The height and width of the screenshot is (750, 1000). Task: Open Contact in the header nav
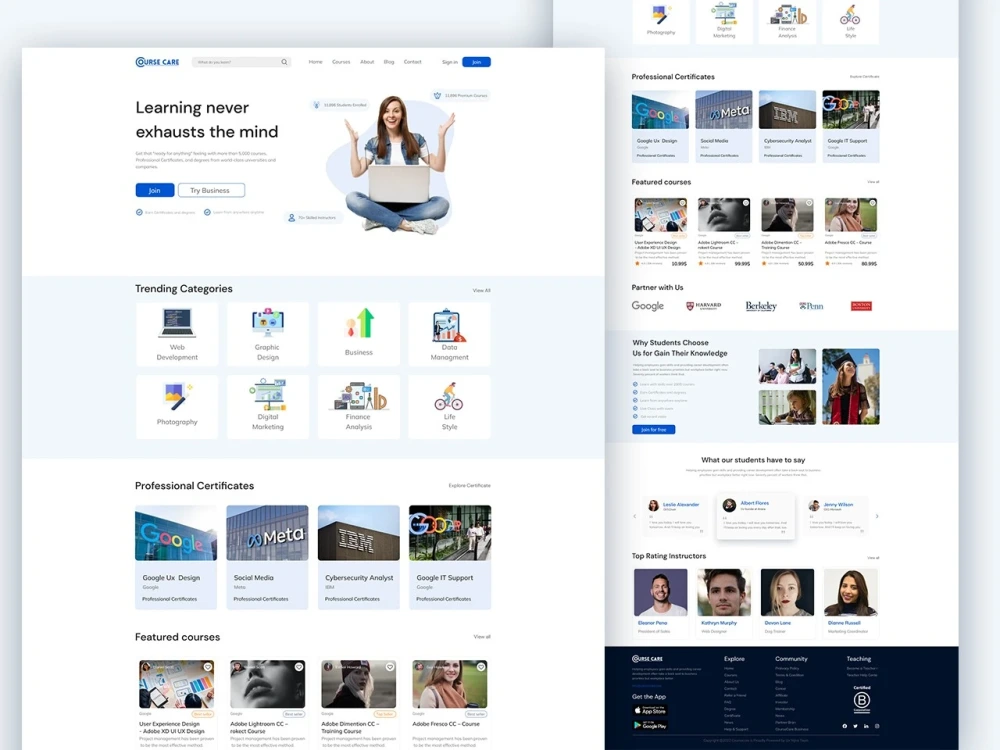[413, 62]
